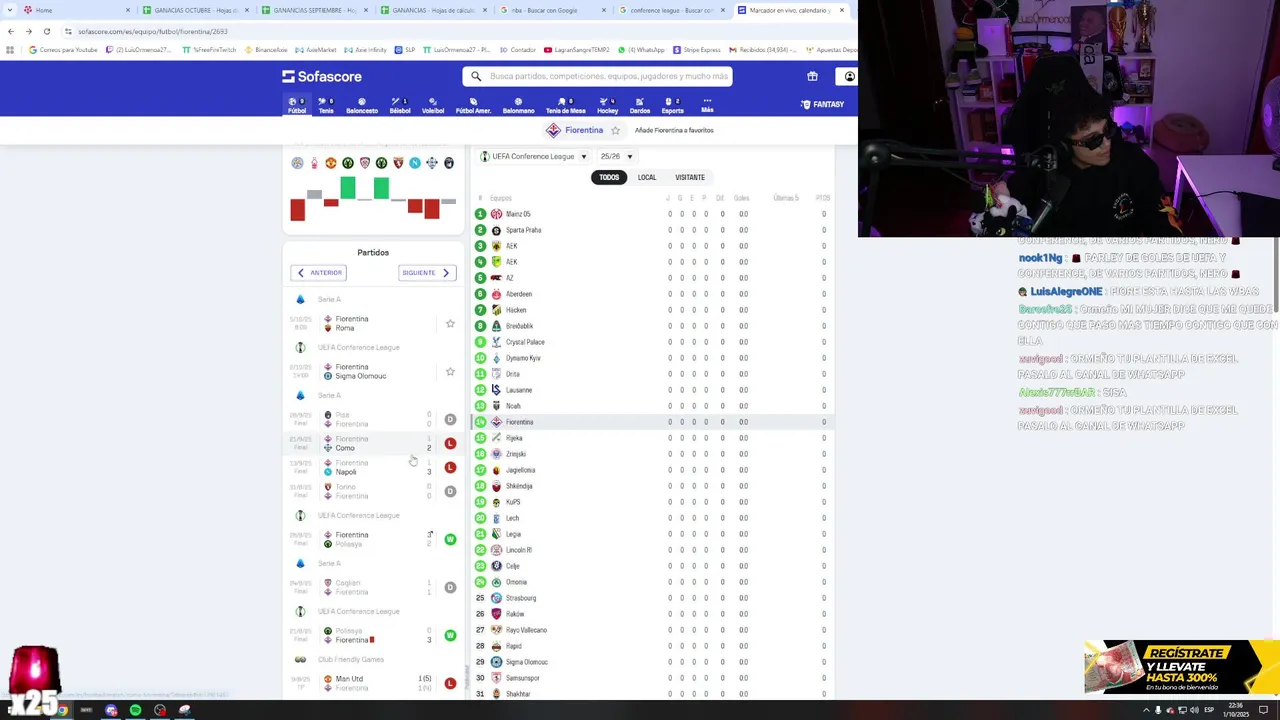
Task: Select the Béisbol sport icon
Action: [400, 105]
